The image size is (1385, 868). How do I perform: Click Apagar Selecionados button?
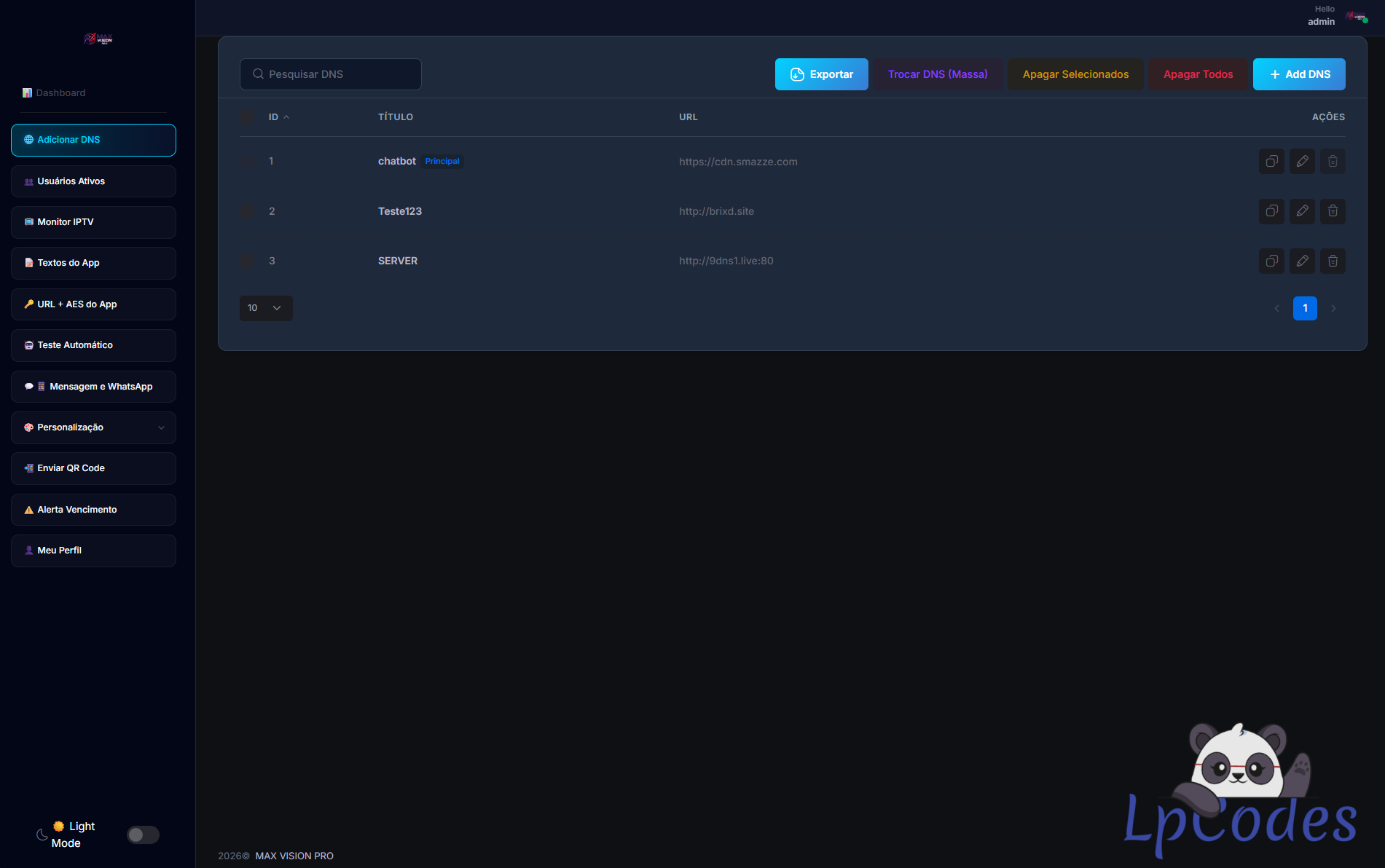(x=1075, y=74)
